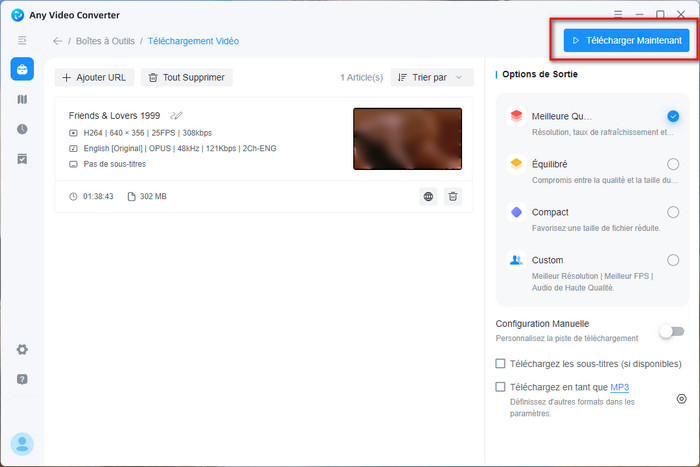Go to Boîtes à Outils breadcrumb
This screenshot has width=700, height=467.
(104, 41)
